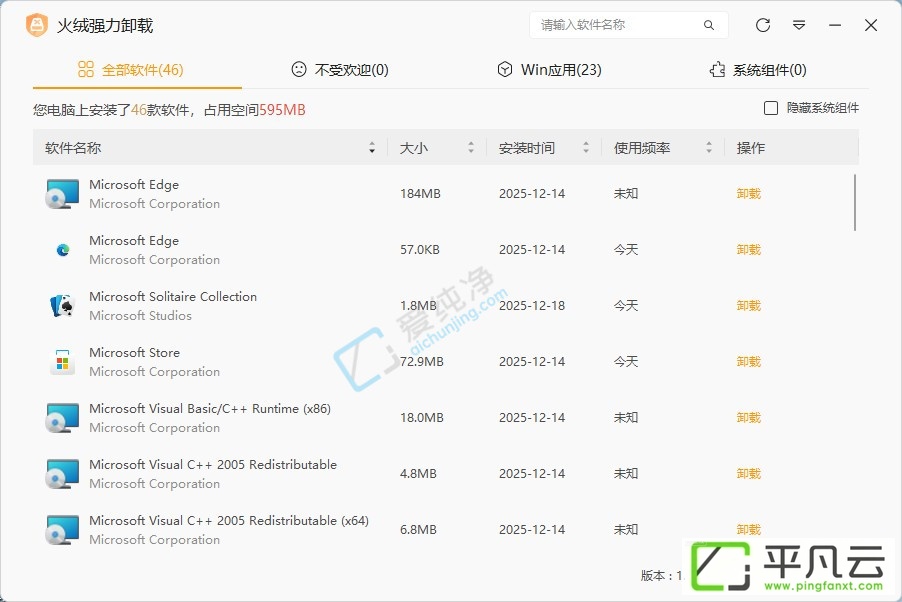This screenshot has width=902, height=602.
Task: Click the grid icon of 全部软件 tab
Action: tap(86, 70)
